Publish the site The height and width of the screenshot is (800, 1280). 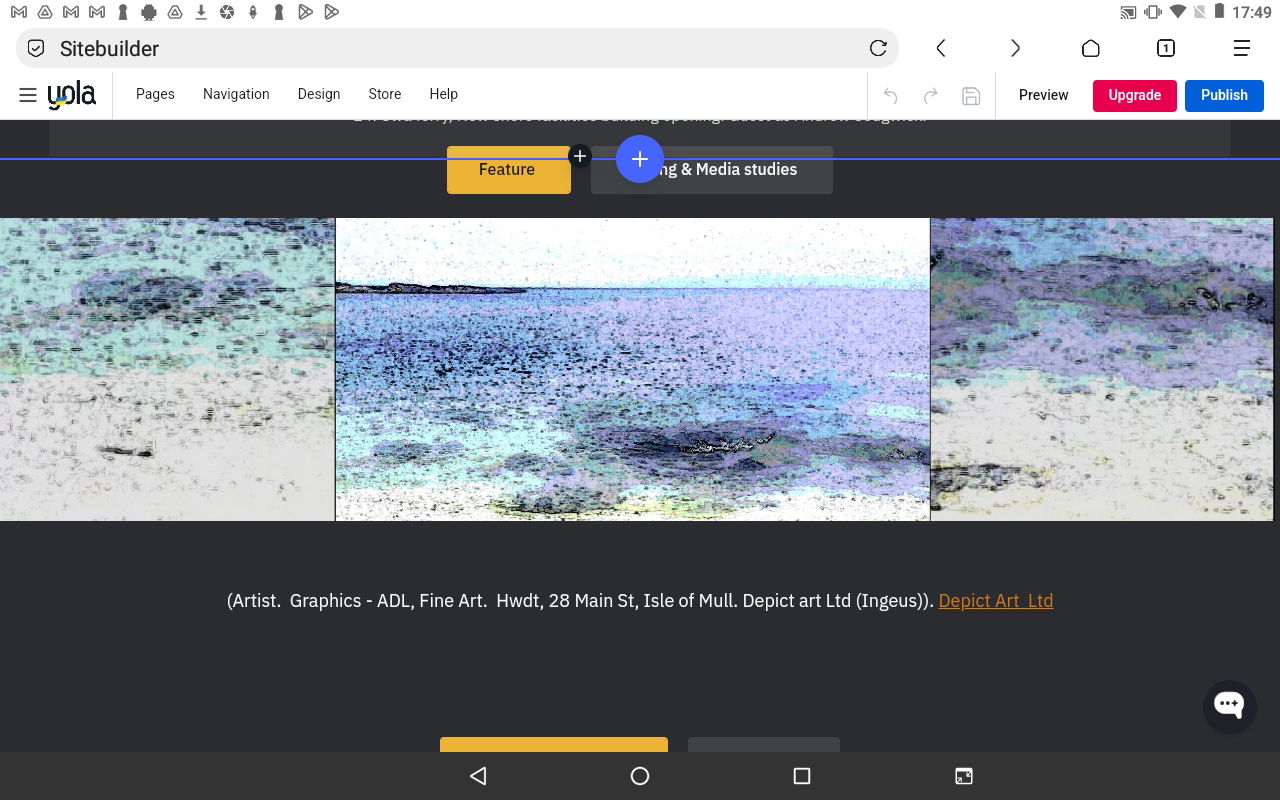(1224, 95)
